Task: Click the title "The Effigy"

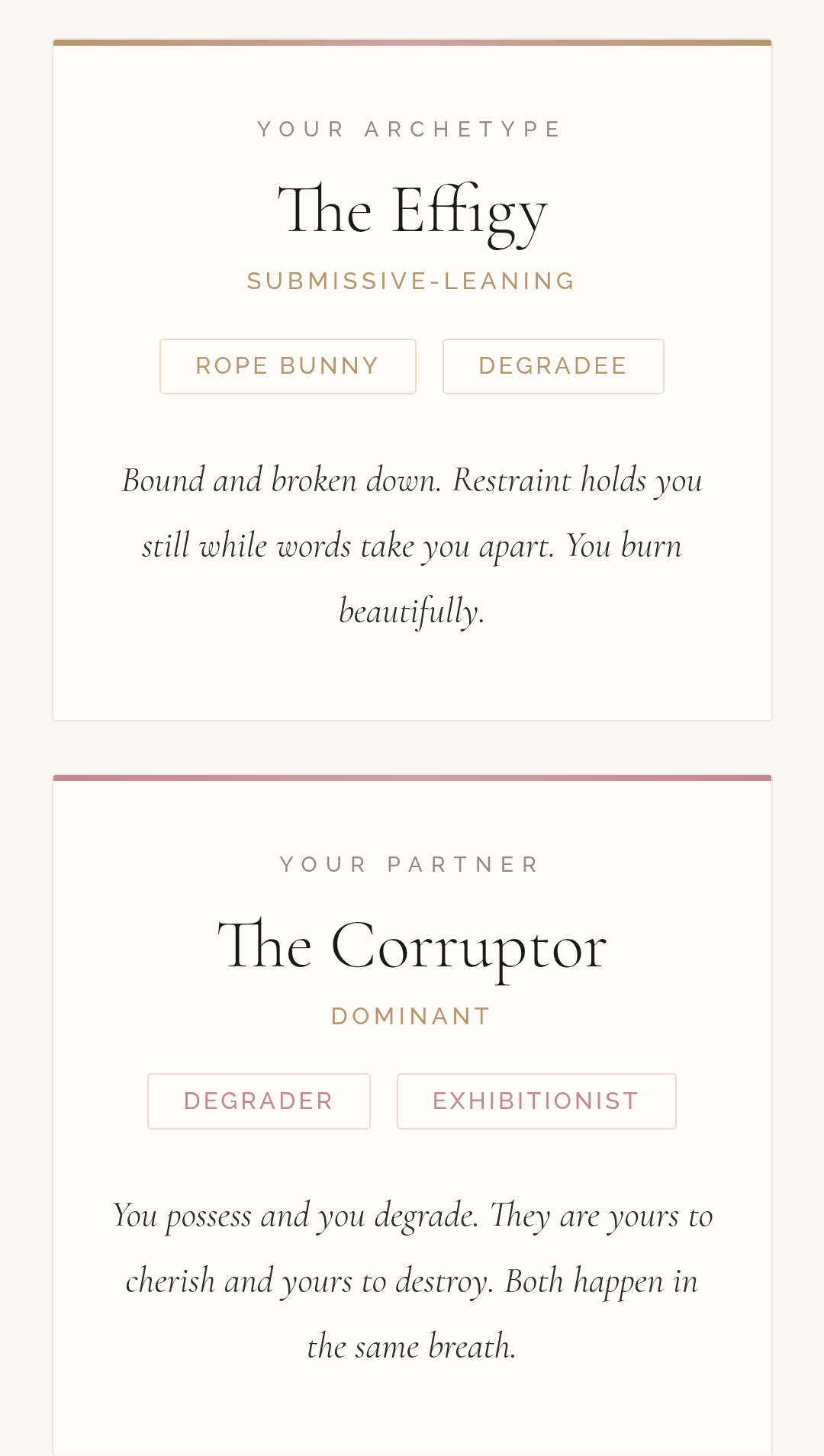Action: 412,211
